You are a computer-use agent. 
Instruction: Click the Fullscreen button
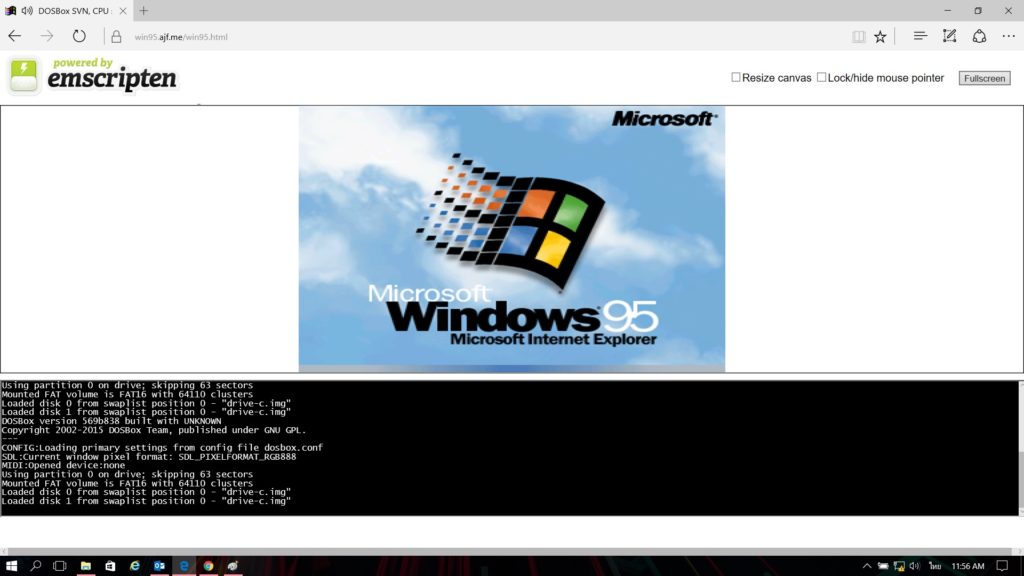[x=984, y=77]
